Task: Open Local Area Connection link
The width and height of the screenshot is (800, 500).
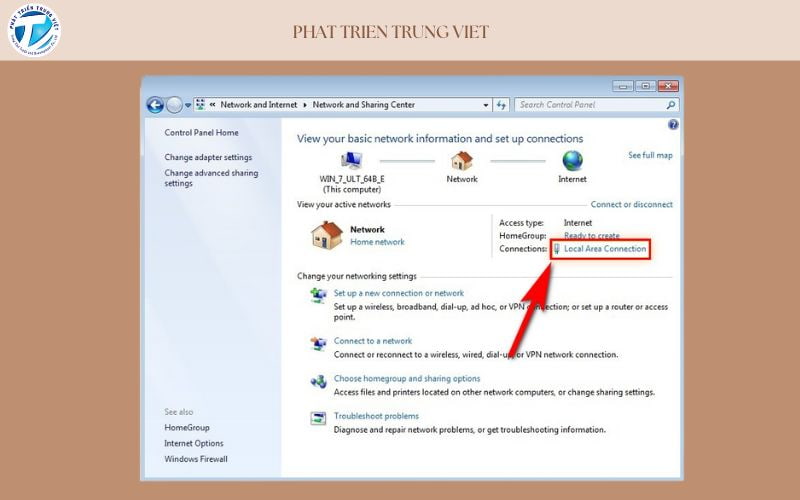Action: pyautogui.click(x=605, y=248)
